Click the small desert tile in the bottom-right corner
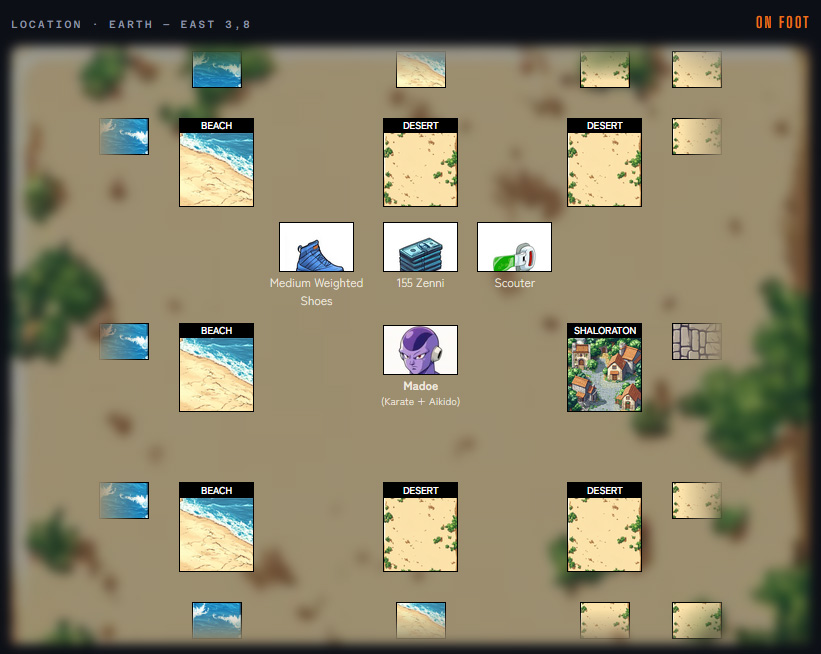The width and height of the screenshot is (821, 654). (x=697, y=620)
